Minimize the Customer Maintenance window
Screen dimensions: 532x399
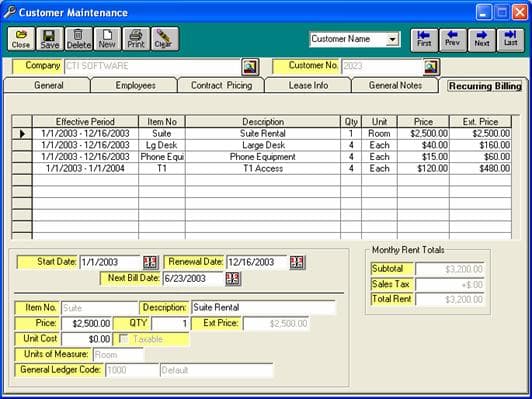pos(484,13)
